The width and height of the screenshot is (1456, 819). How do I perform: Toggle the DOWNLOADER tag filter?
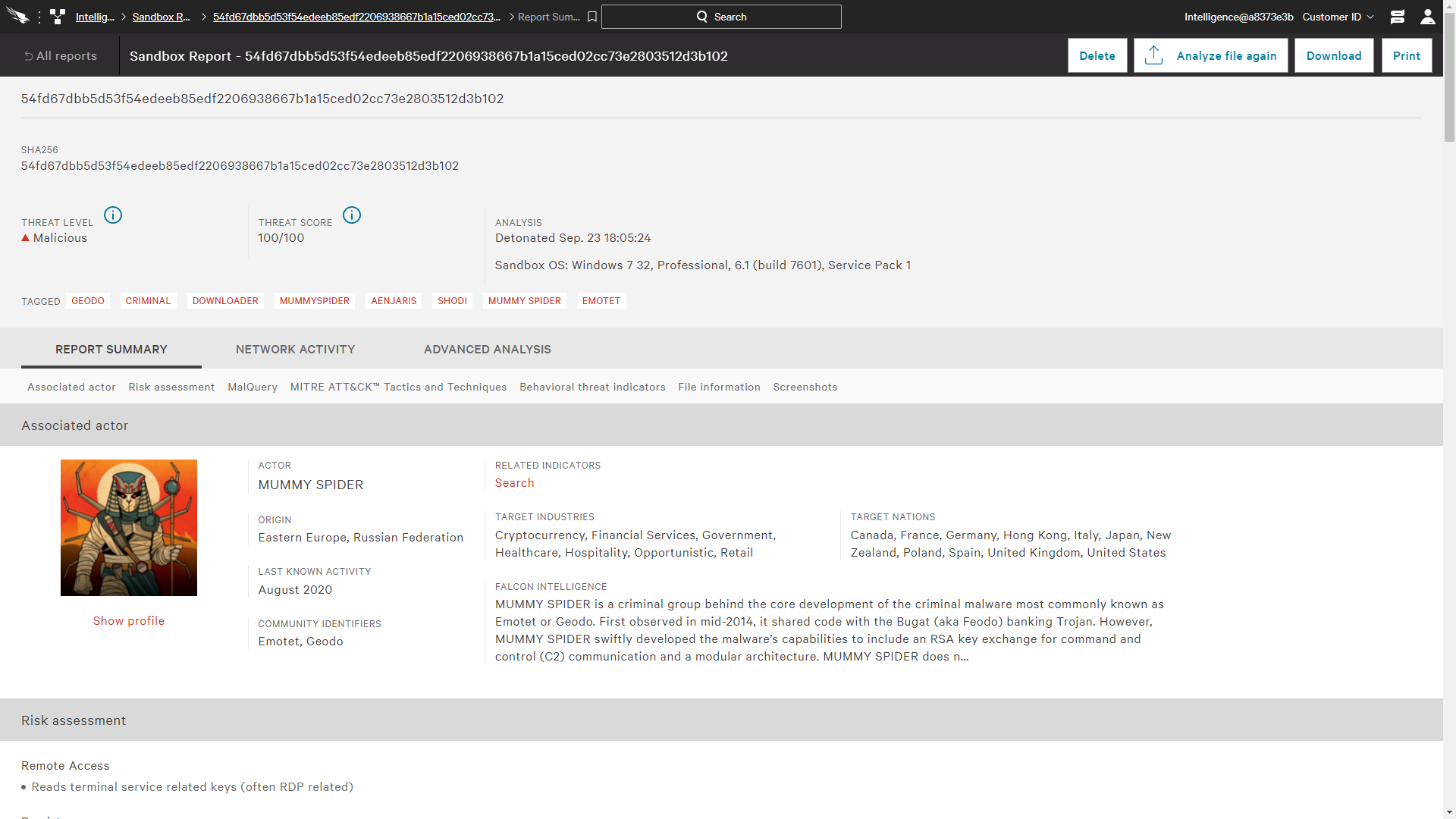coord(225,301)
